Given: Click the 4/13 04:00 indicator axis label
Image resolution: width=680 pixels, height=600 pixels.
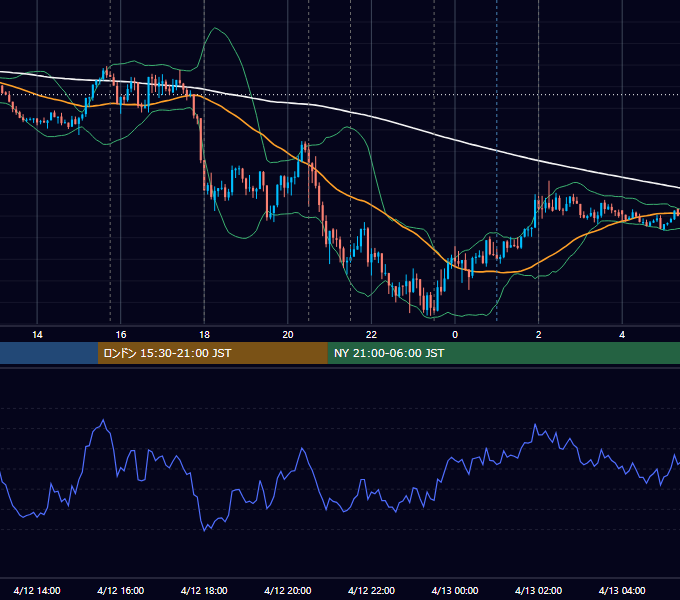Looking at the screenshot, I should 622,590.
